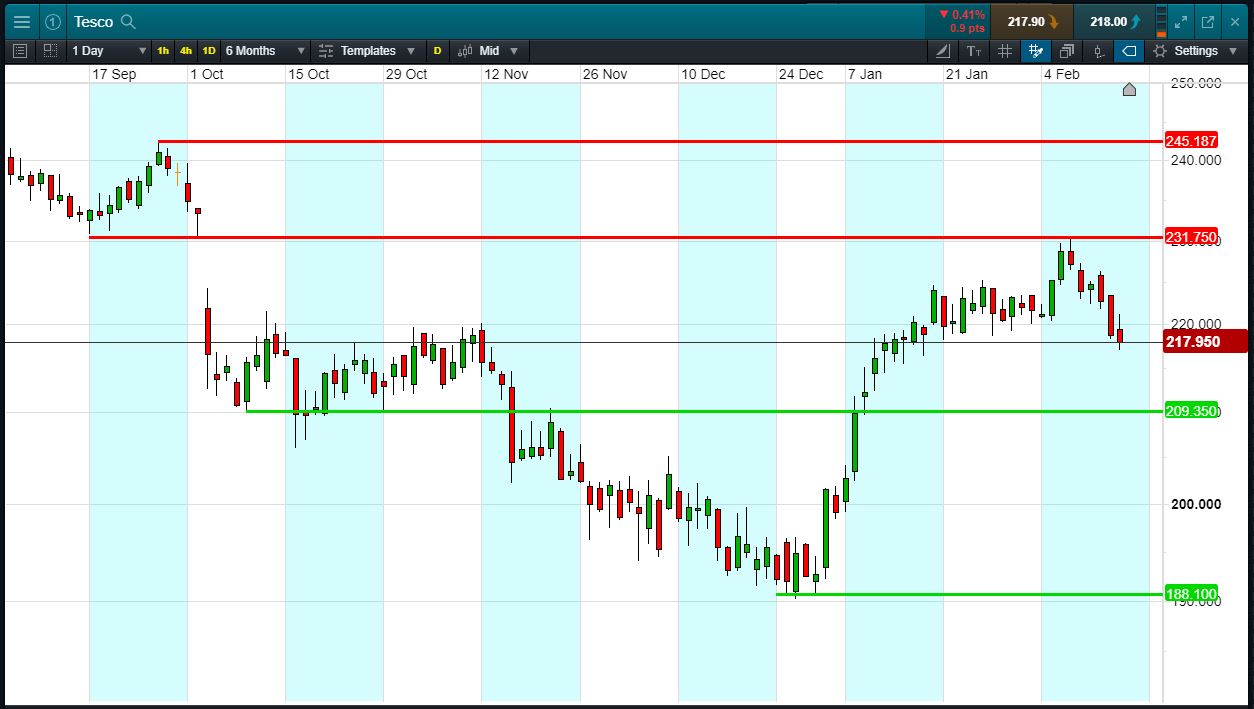Click the circled number one link icon
Image resolution: width=1254 pixels, height=709 pixels.
click(x=53, y=21)
